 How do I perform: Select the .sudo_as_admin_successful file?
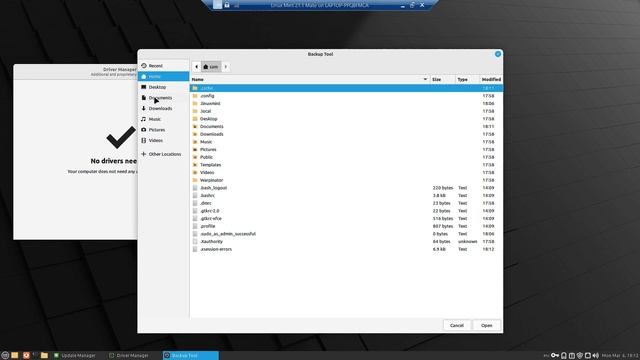pyautogui.click(x=346, y=234)
